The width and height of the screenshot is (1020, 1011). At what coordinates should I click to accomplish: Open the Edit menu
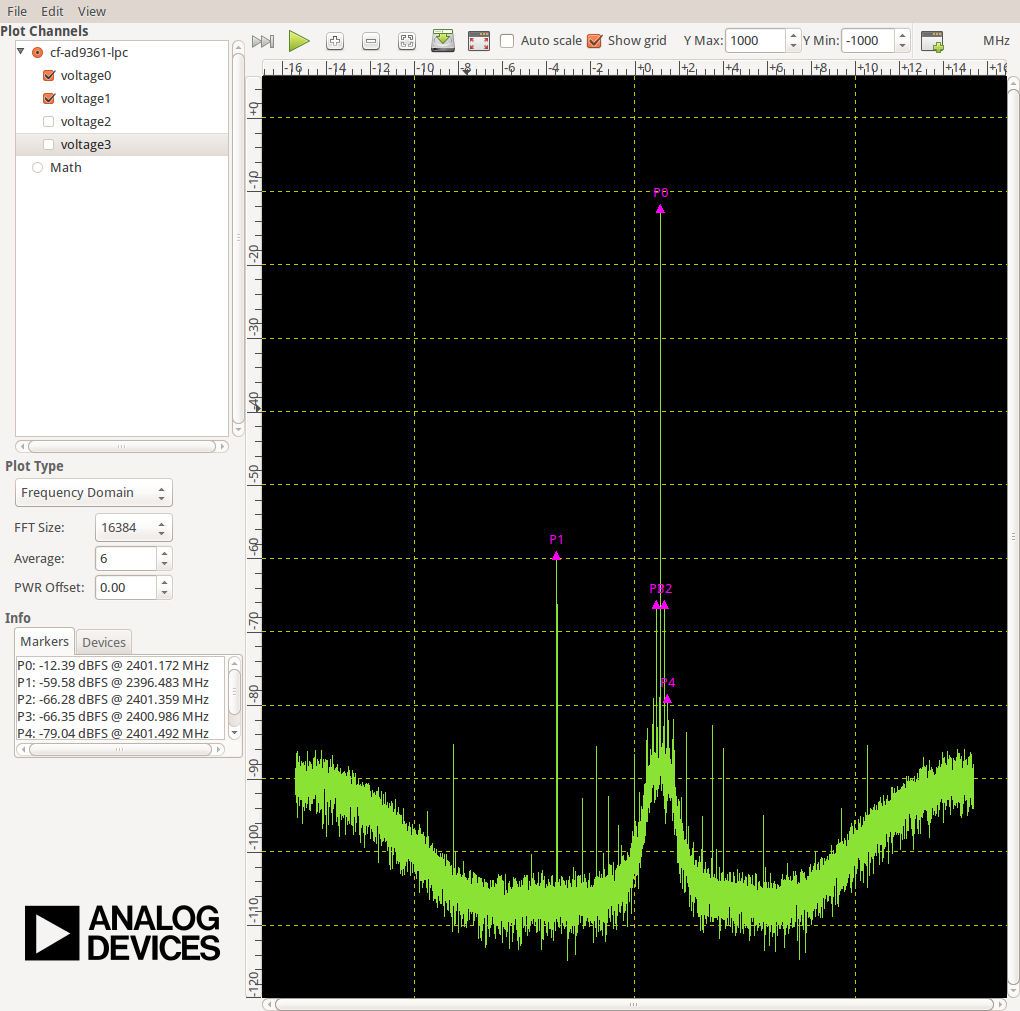coord(52,11)
